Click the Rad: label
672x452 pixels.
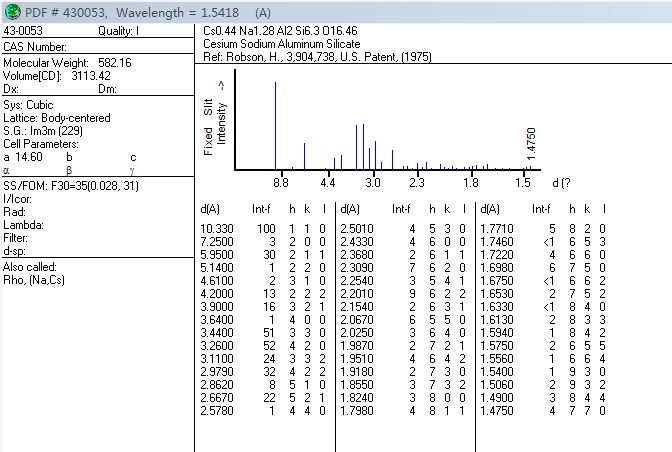pos(15,212)
